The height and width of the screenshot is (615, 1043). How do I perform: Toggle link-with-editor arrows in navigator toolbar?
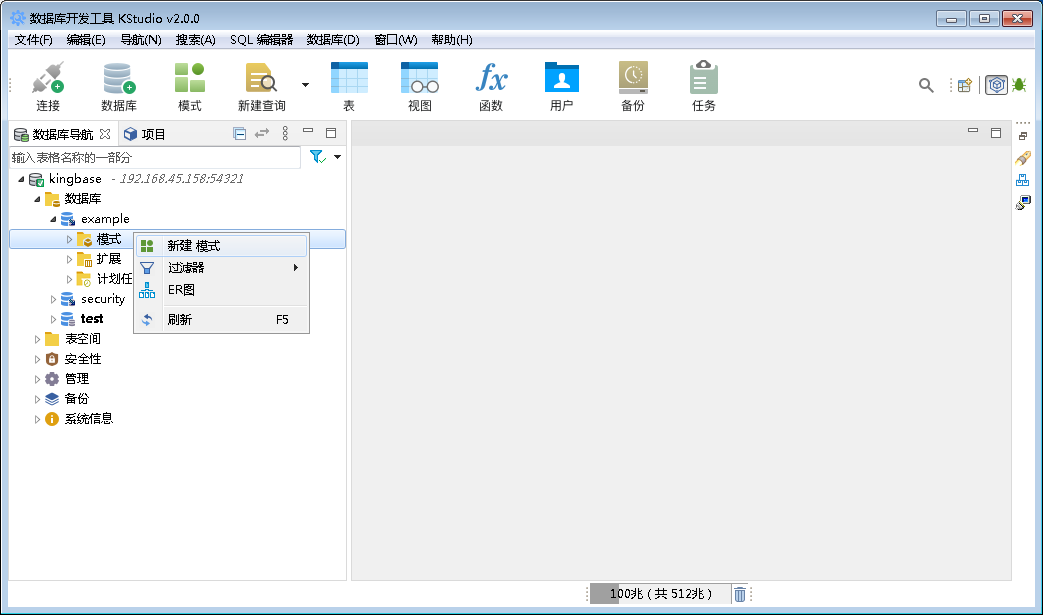click(262, 132)
